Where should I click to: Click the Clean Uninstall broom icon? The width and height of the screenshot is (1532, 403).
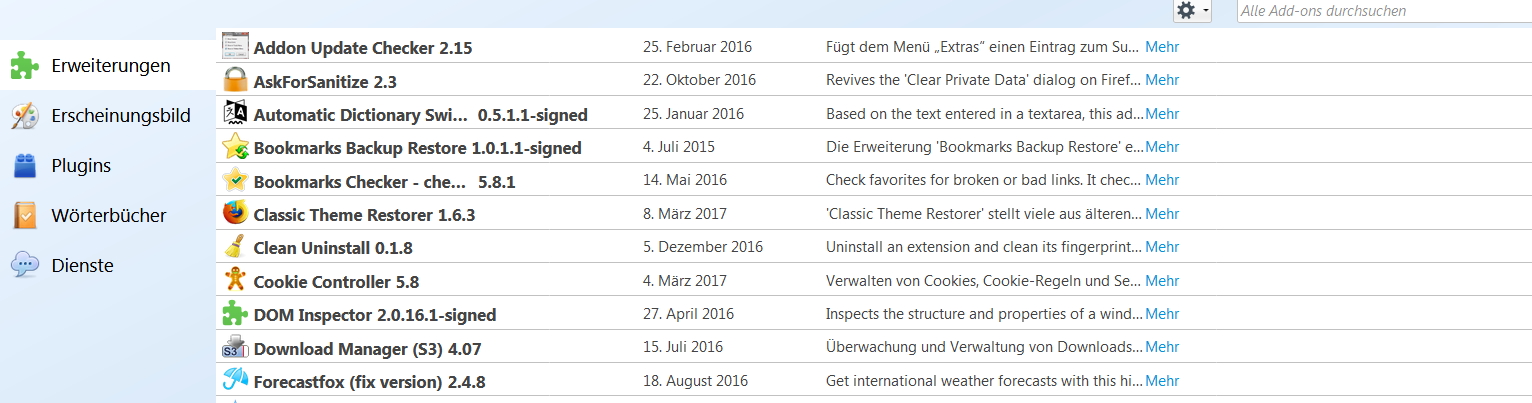coord(235,246)
